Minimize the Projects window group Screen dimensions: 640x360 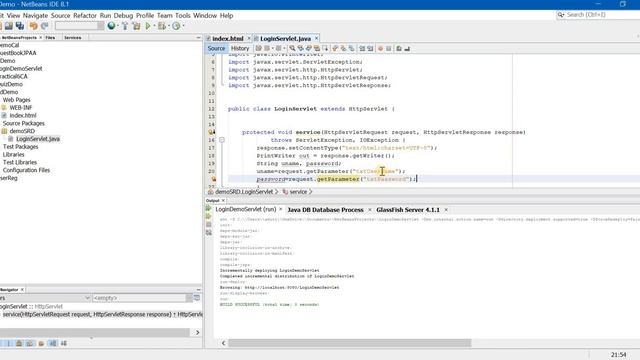coord(198,38)
